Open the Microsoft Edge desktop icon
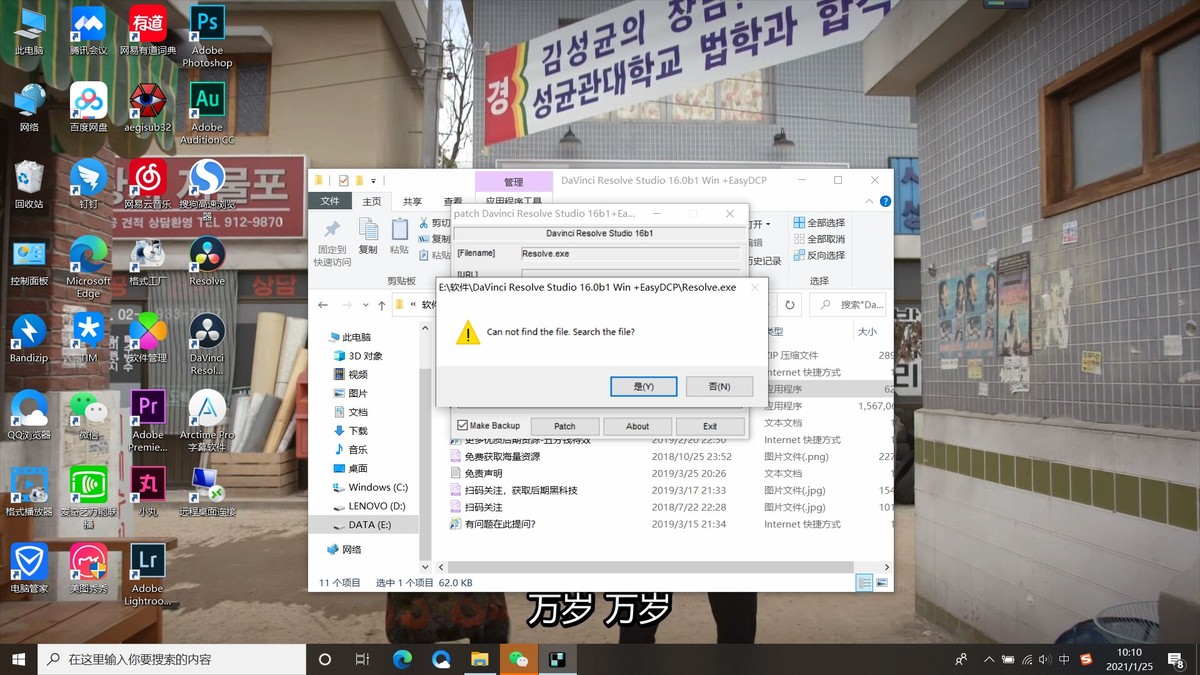The width and height of the screenshot is (1200, 675). click(88, 267)
